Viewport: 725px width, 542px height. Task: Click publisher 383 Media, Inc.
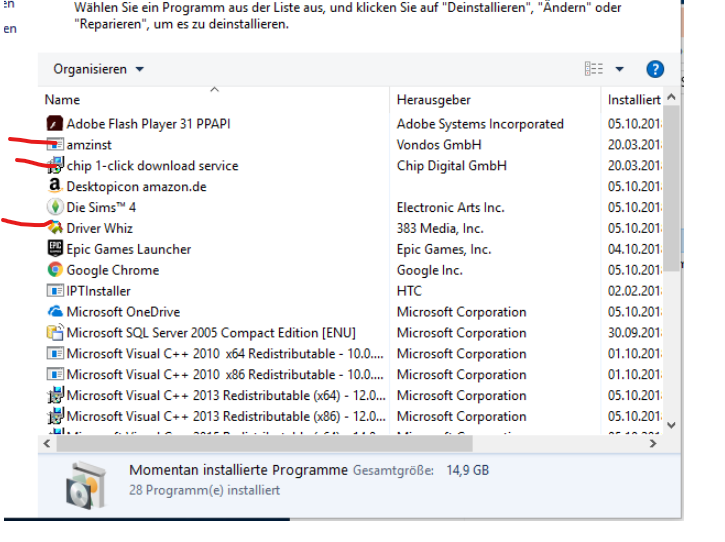pyautogui.click(x=440, y=228)
